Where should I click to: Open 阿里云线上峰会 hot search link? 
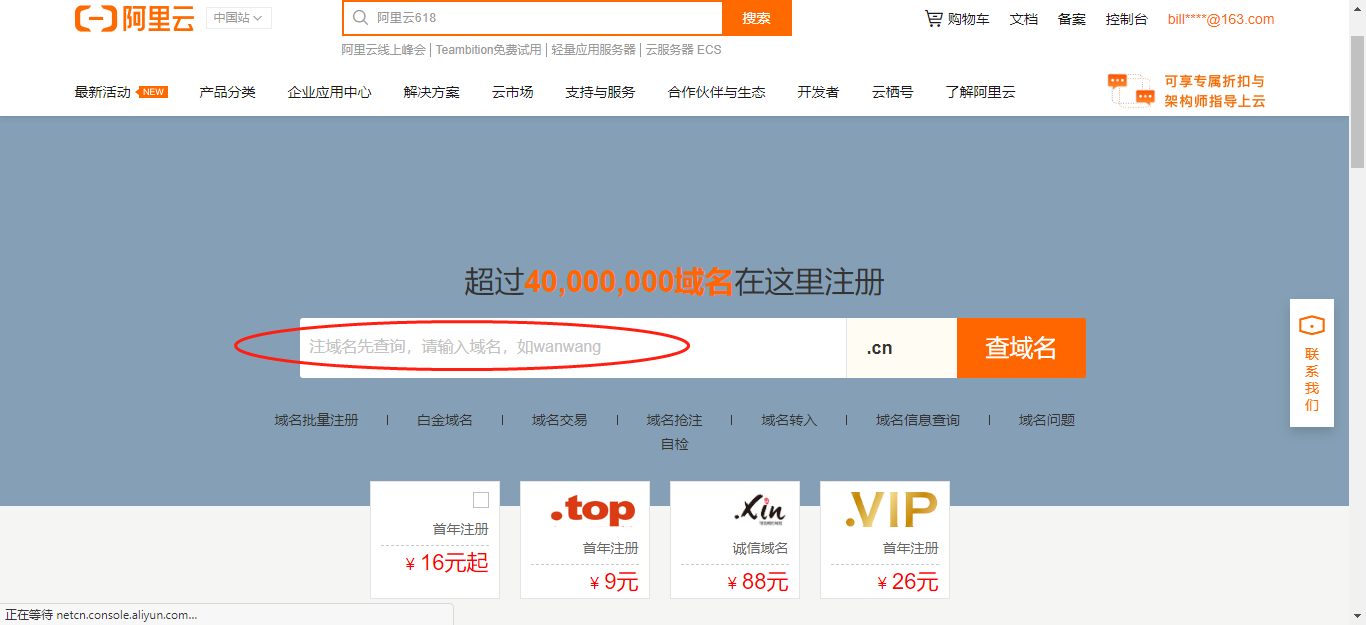[383, 49]
